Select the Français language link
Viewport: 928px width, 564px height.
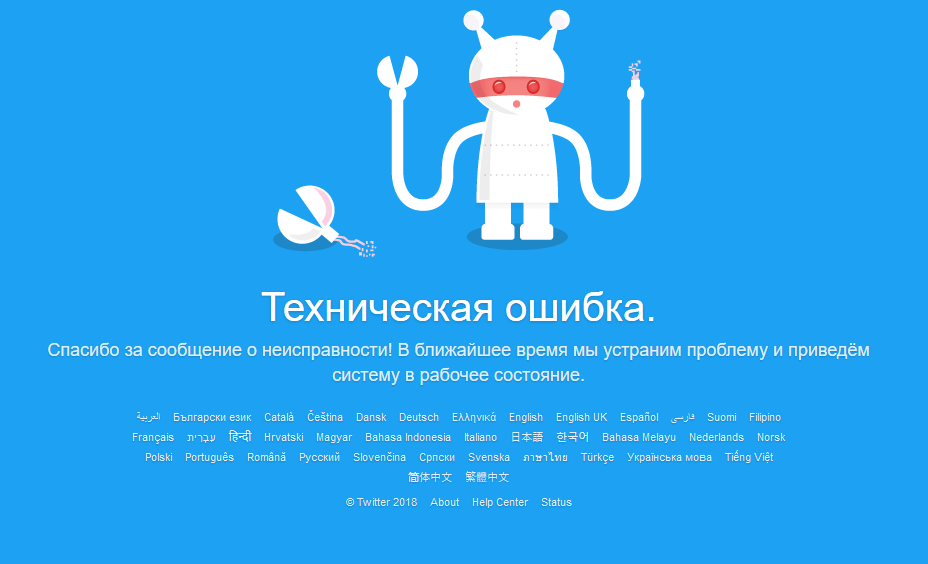point(153,437)
